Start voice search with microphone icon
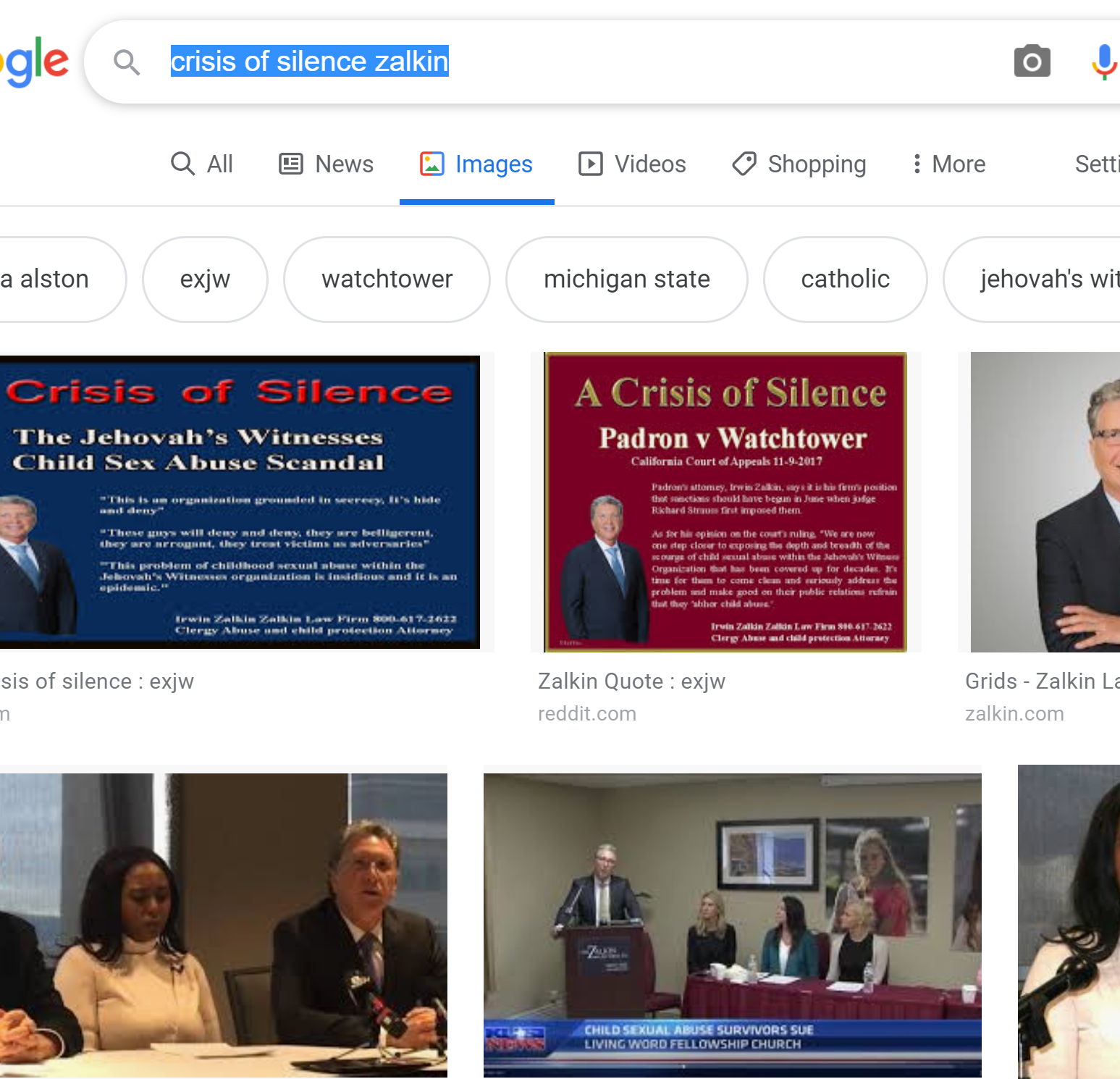The width and height of the screenshot is (1120, 1079). tap(1103, 62)
